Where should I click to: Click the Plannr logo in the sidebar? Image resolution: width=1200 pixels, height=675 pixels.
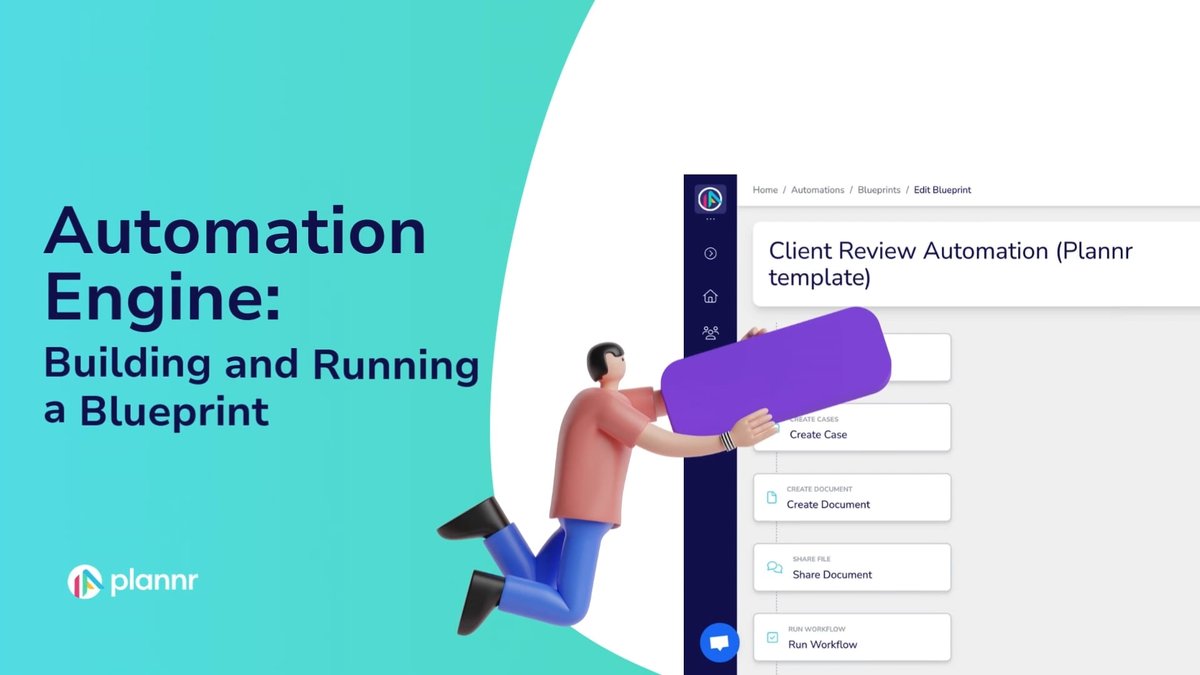pyautogui.click(x=710, y=198)
